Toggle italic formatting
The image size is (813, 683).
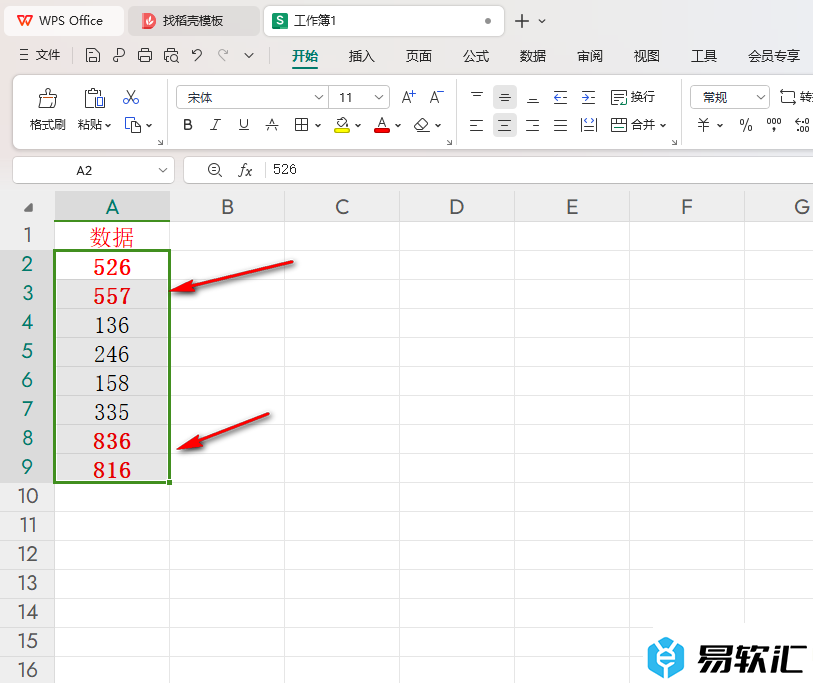[x=215, y=125]
